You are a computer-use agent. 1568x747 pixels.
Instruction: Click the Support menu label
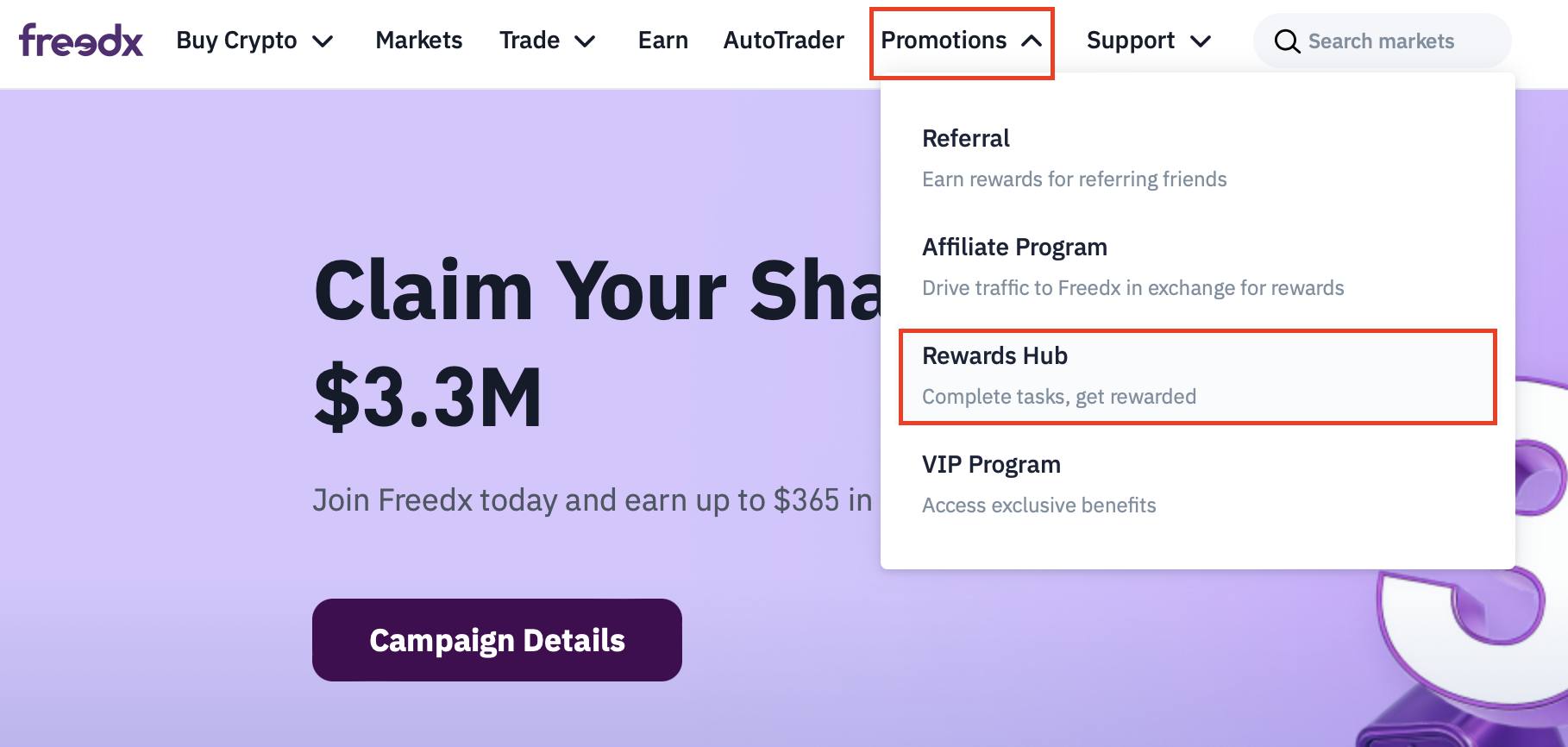(x=1130, y=41)
